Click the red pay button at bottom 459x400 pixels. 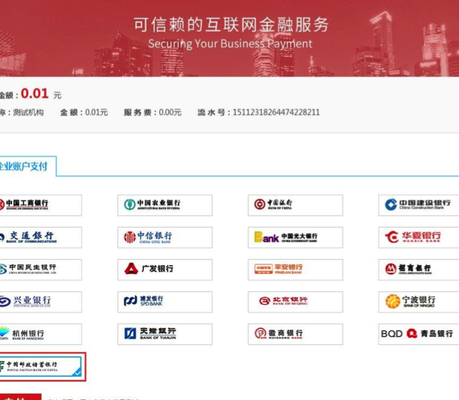(x=20, y=397)
